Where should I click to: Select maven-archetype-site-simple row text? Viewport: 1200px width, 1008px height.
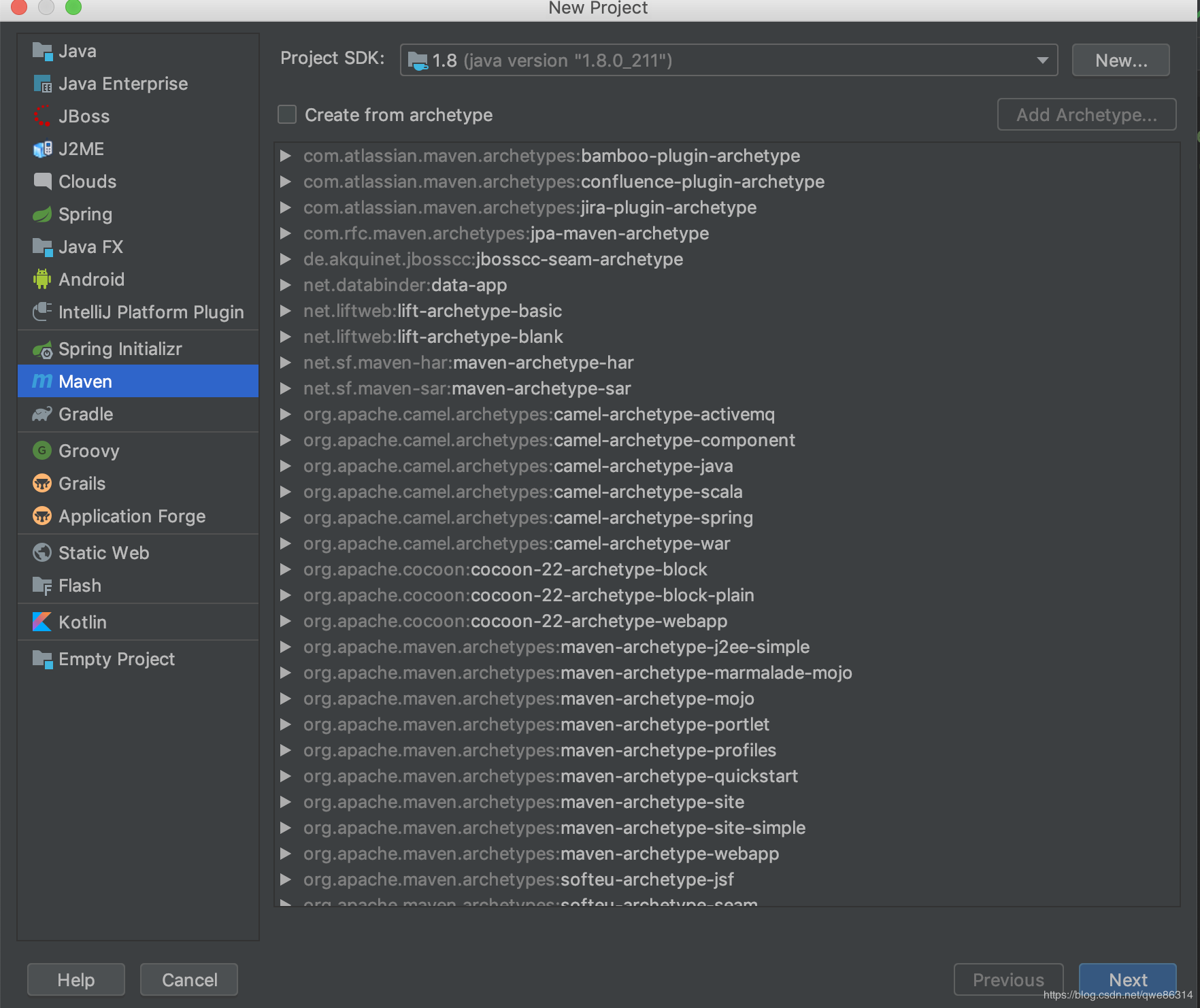point(554,828)
